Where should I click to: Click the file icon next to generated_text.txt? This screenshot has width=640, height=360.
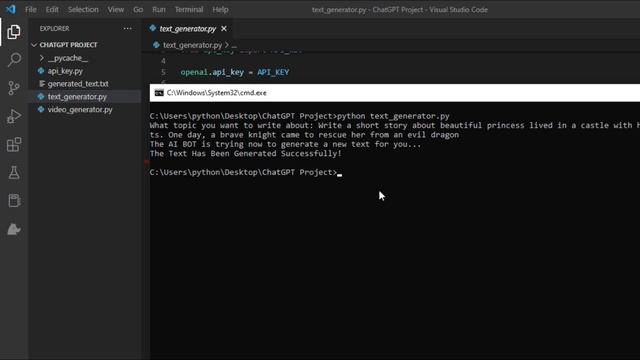pyautogui.click(x=41, y=84)
